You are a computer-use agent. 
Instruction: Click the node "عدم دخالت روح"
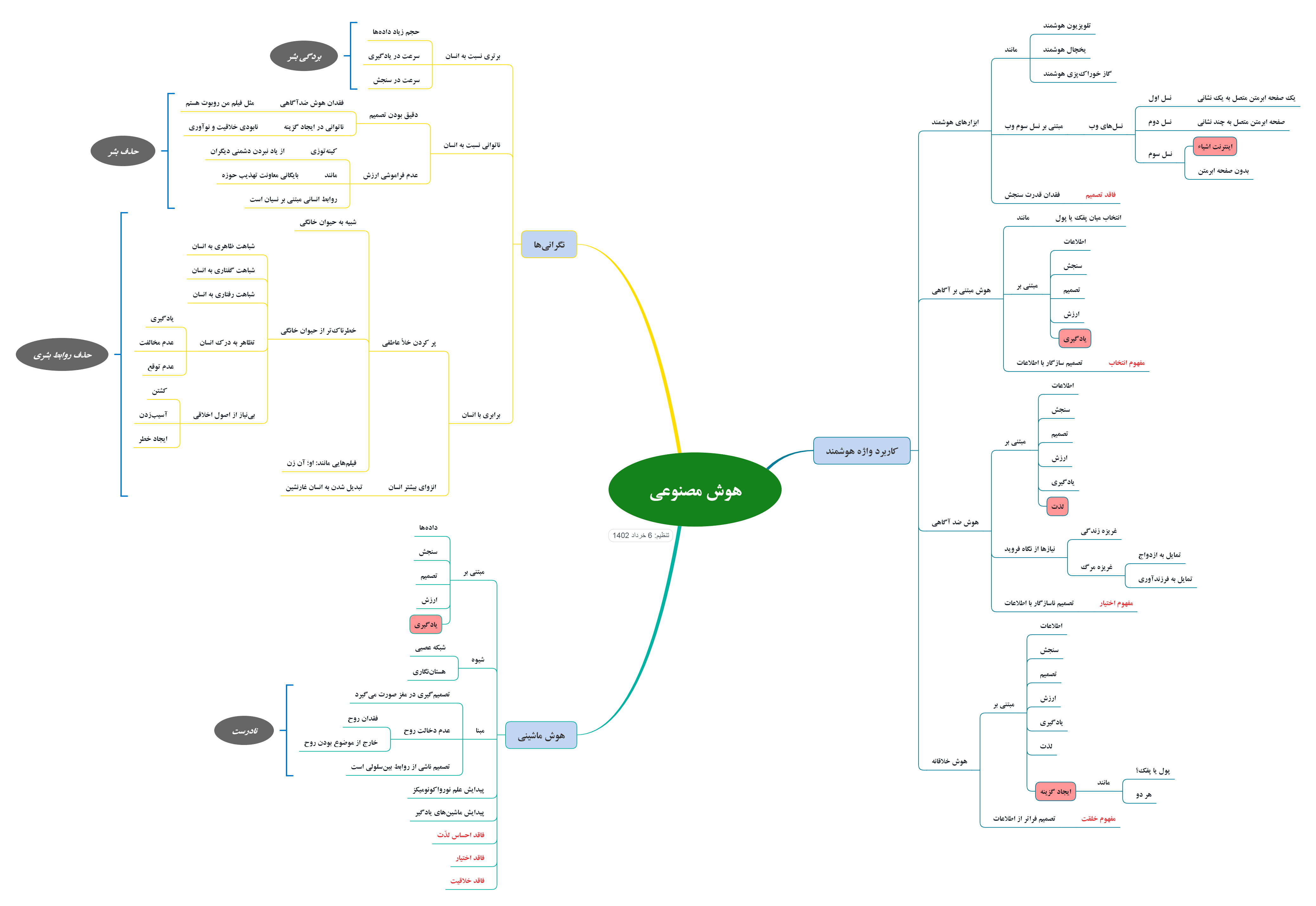click(x=427, y=731)
